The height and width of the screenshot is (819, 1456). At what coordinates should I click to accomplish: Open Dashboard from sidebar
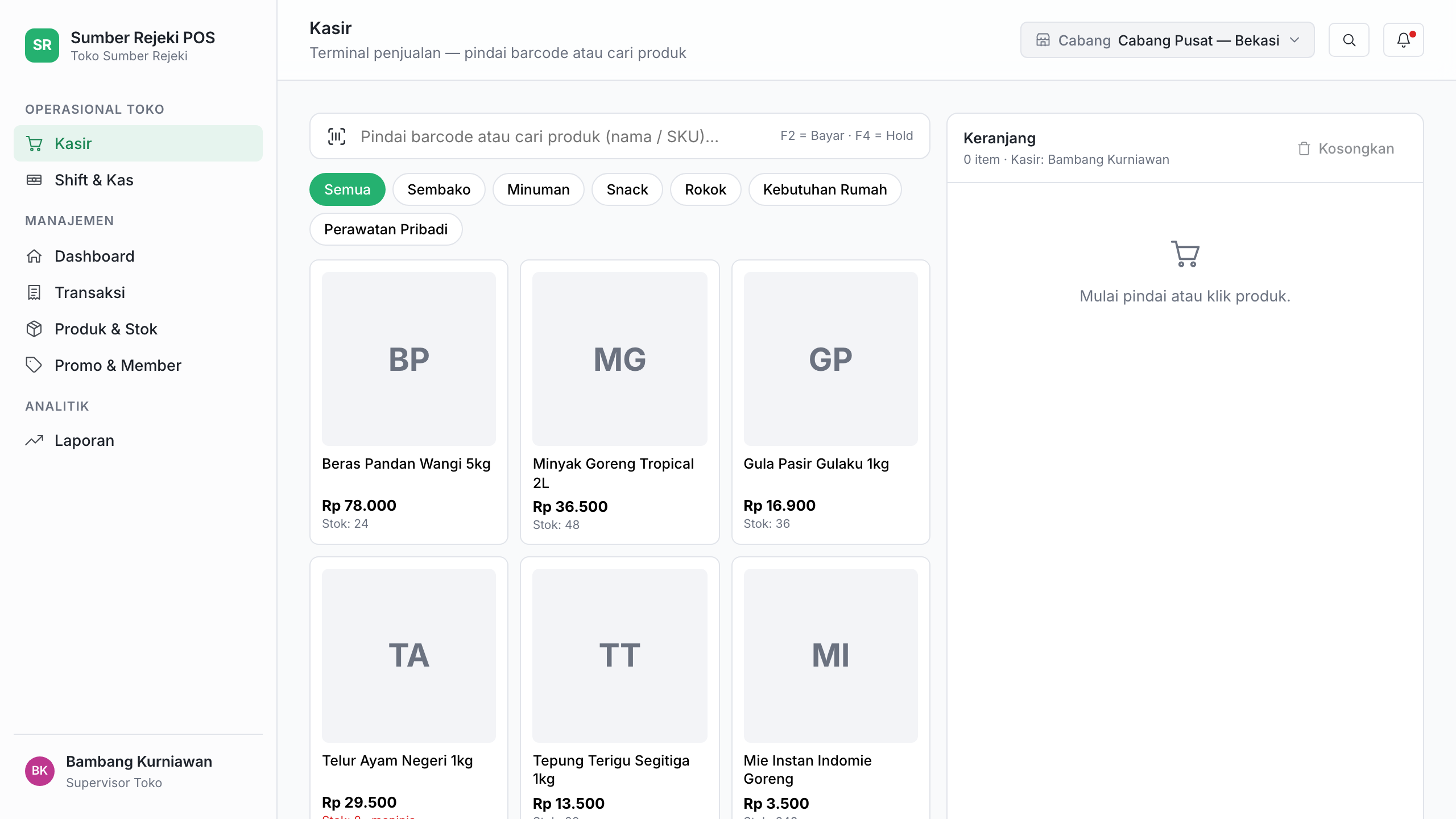138,256
